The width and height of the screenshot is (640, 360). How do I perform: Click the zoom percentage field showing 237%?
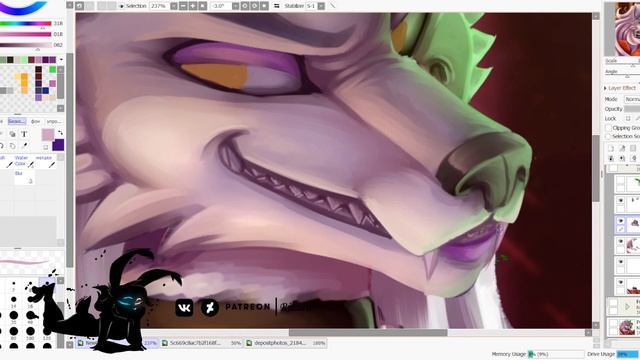[159, 6]
